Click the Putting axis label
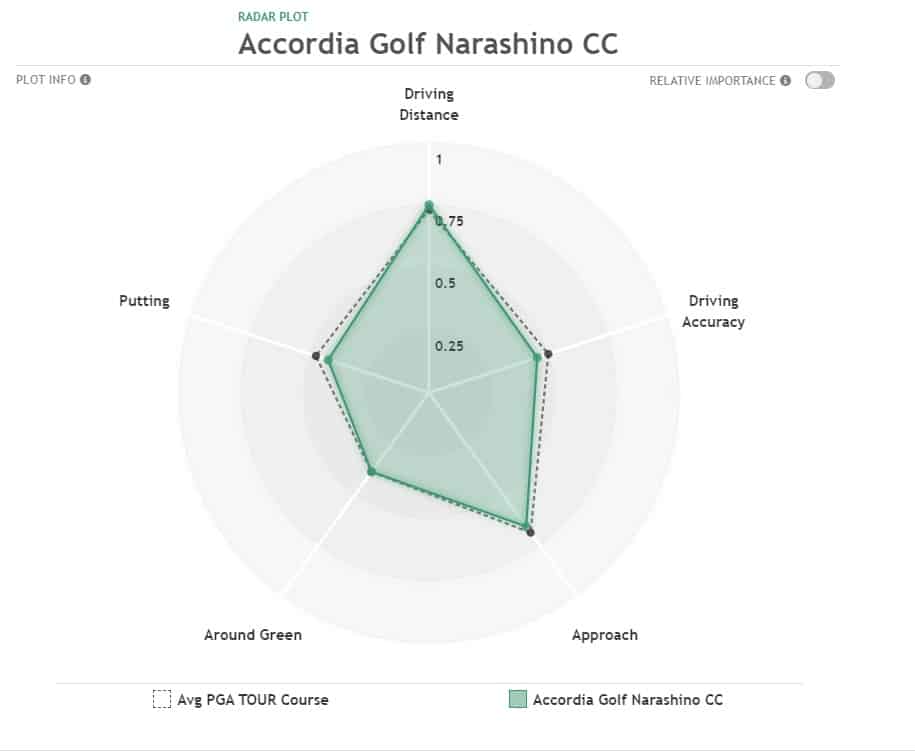This screenshot has height=752, width=915. [x=144, y=301]
